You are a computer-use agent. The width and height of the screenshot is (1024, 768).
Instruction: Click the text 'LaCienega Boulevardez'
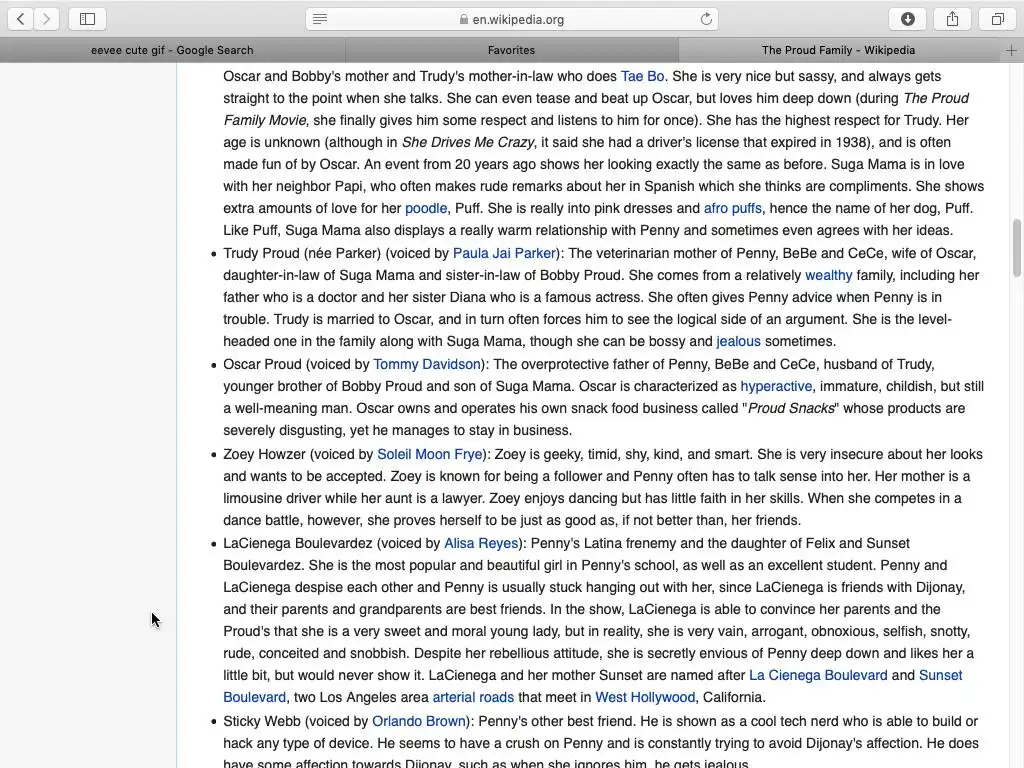[298, 543]
